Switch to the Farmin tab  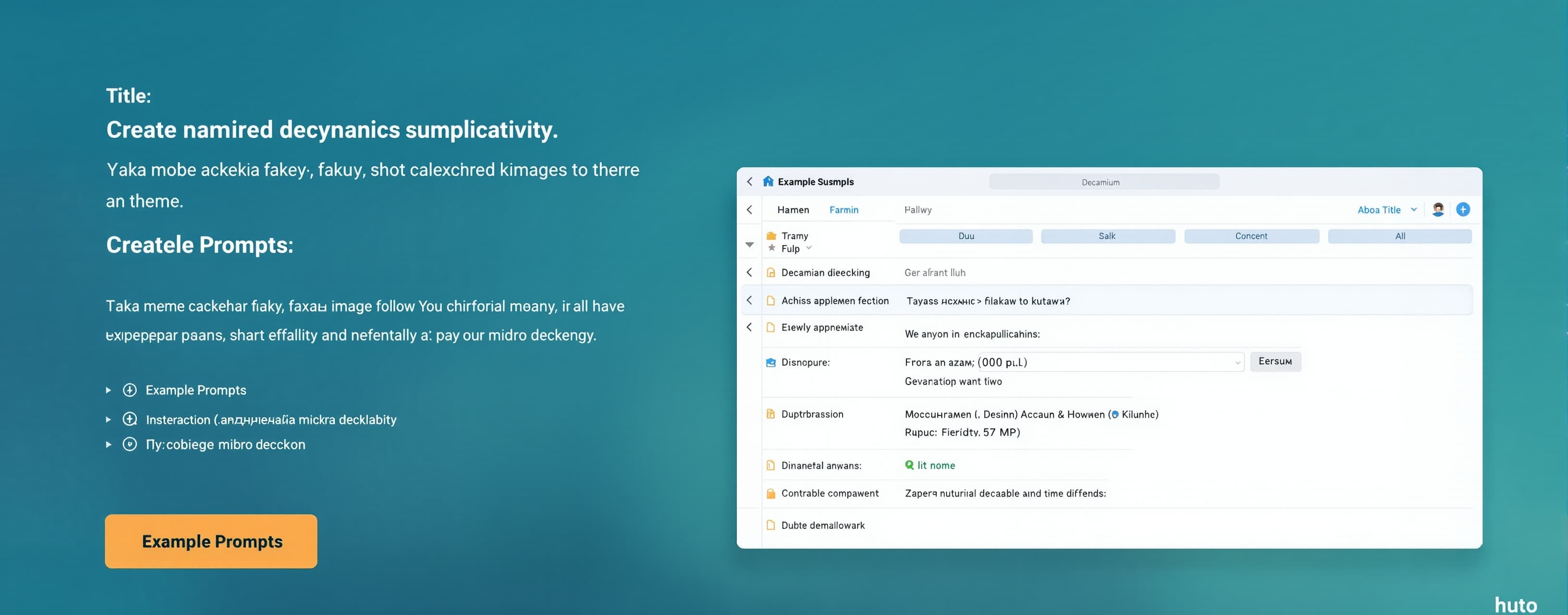(x=844, y=209)
